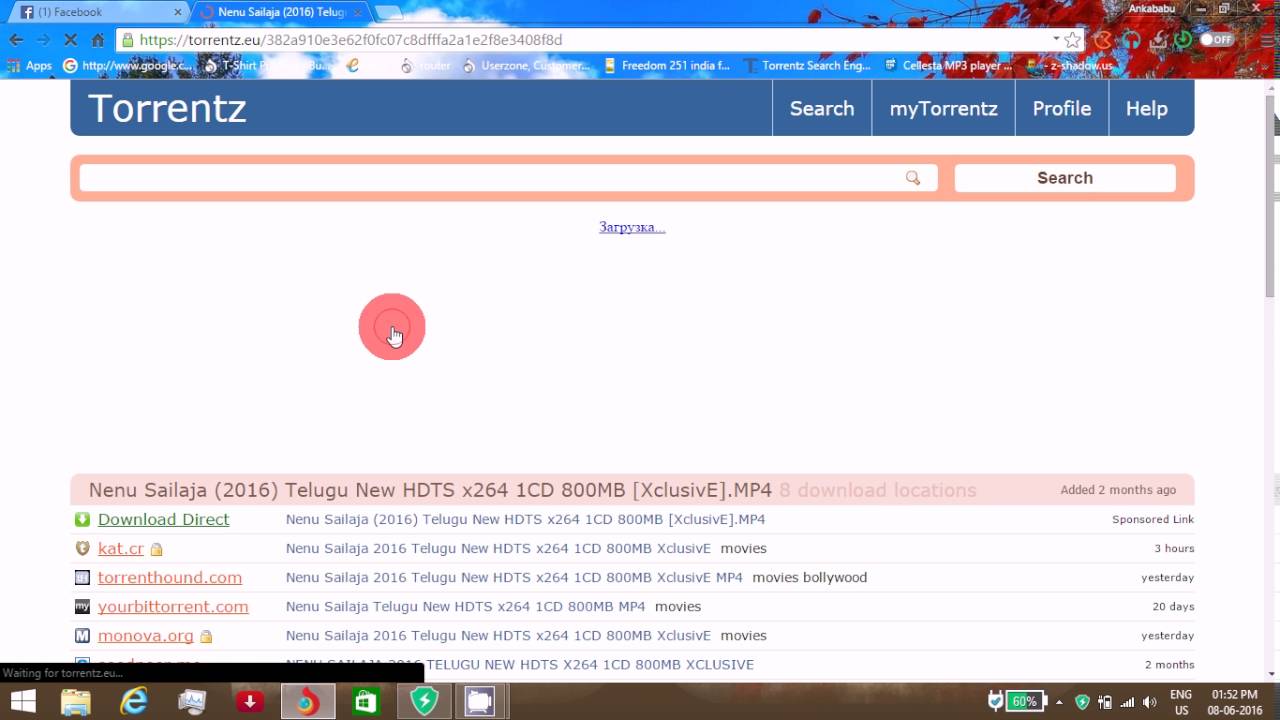The image size is (1280, 720).
Task: Click the magnifier icon in search box
Action: coord(913,178)
